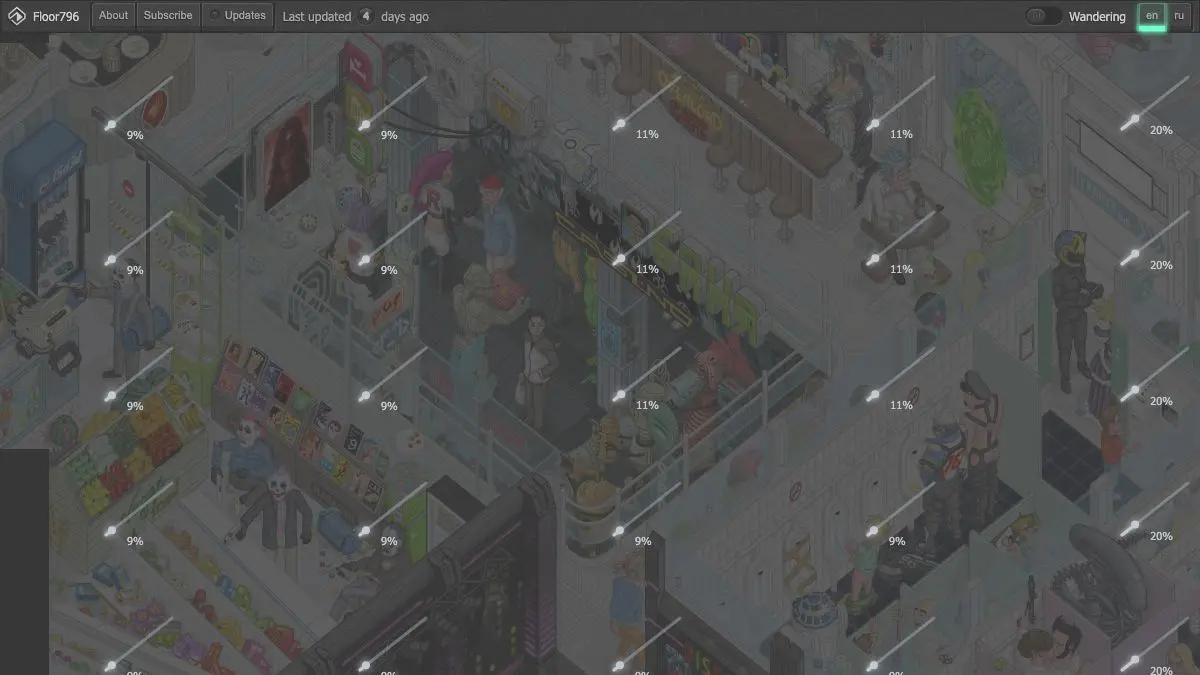Toggle the Wandering mode switch
The width and height of the screenshot is (1200, 675).
[x=1043, y=16]
